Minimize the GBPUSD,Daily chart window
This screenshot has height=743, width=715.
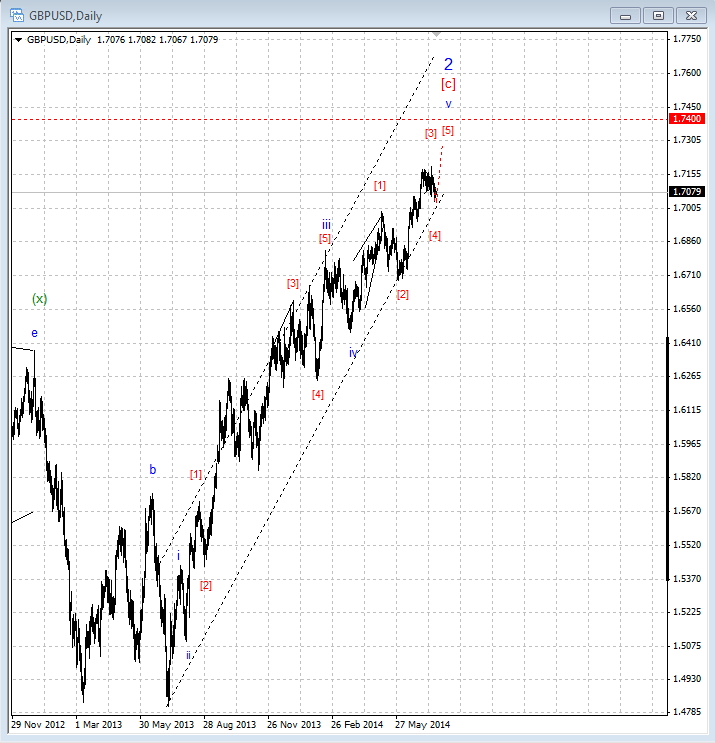pyautogui.click(x=625, y=16)
